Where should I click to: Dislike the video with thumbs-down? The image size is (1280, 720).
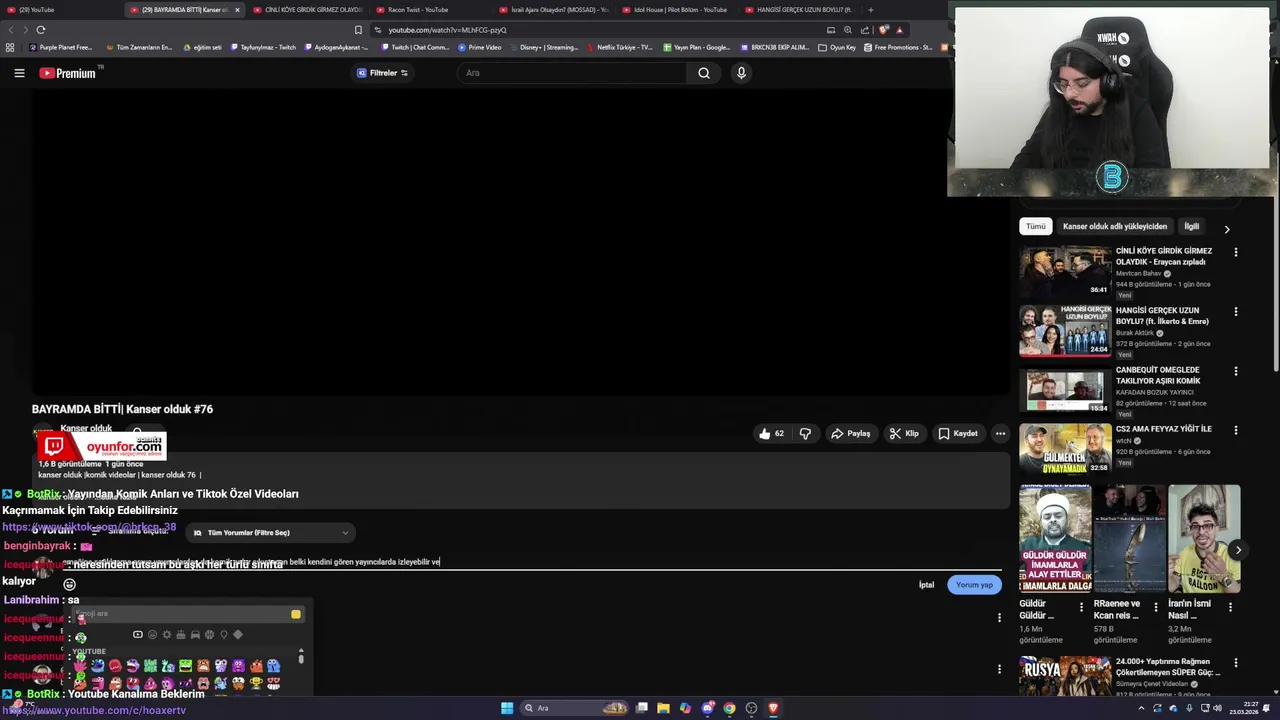point(805,434)
